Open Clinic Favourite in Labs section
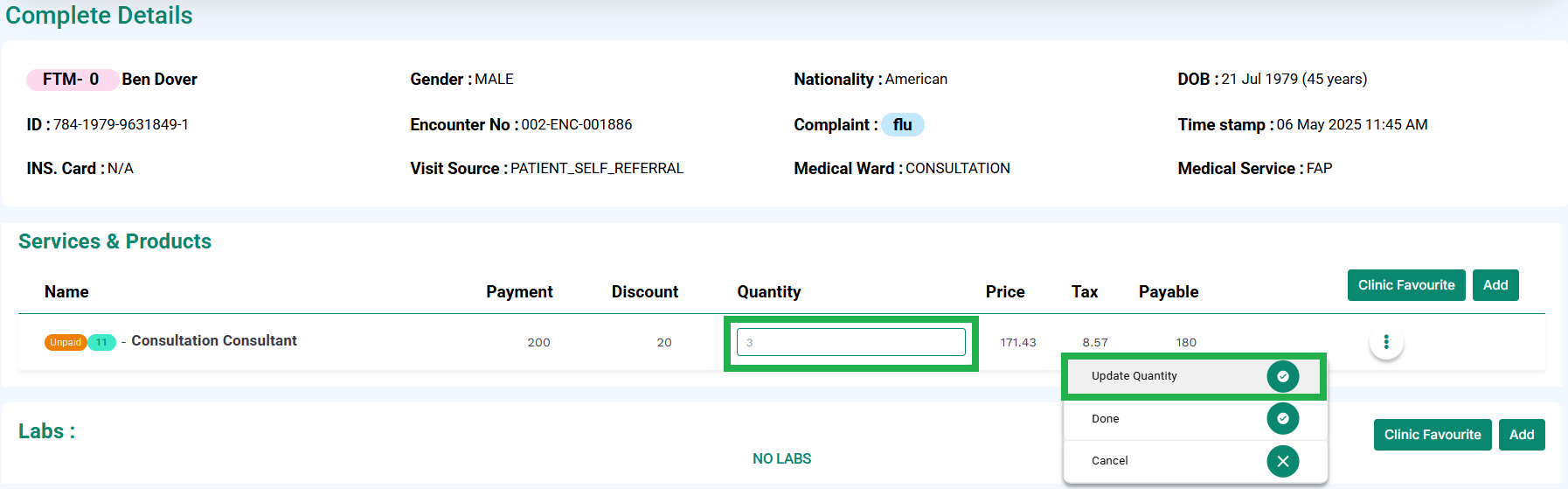Viewport: 1568px width, 489px height. coord(1433,435)
